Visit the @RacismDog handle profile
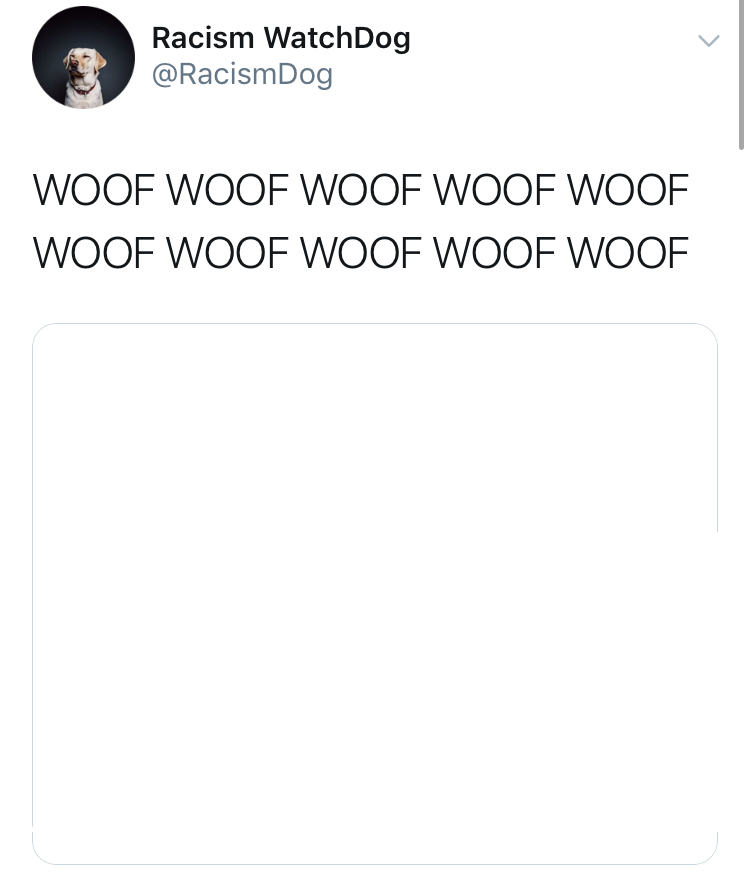This screenshot has height=878, width=750. point(242,74)
